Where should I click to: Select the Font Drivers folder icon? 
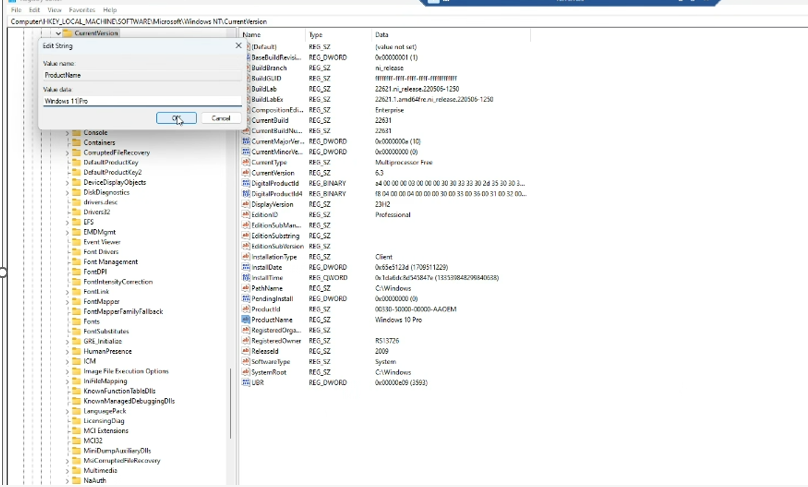tap(76, 251)
